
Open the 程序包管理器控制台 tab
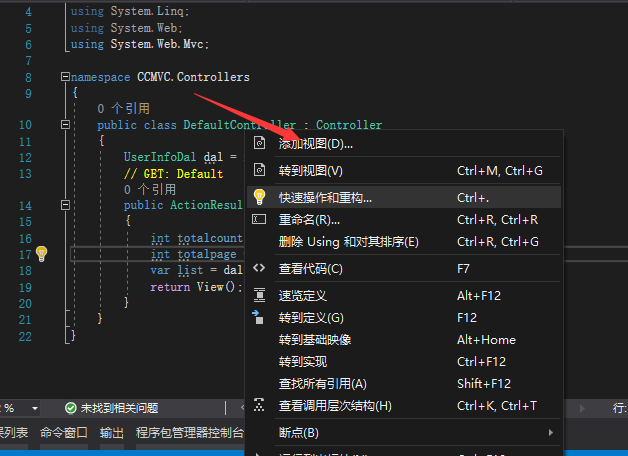(x=189, y=432)
